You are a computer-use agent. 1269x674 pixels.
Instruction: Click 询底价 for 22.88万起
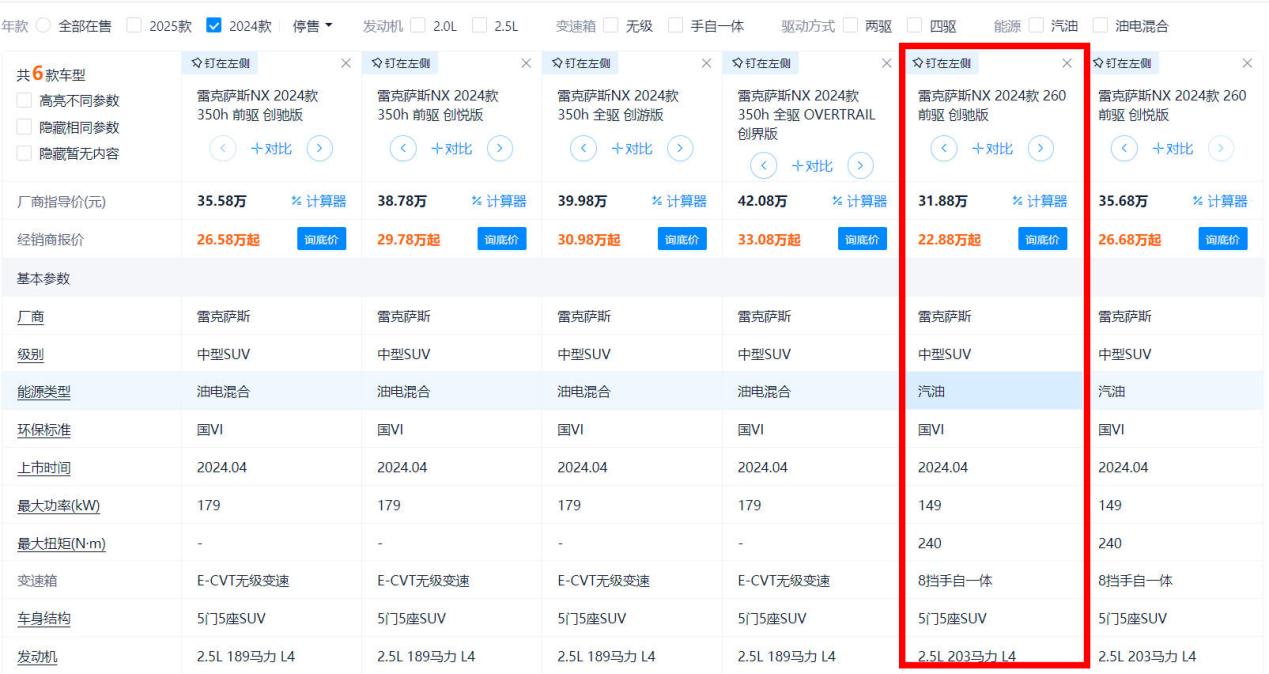1043,239
